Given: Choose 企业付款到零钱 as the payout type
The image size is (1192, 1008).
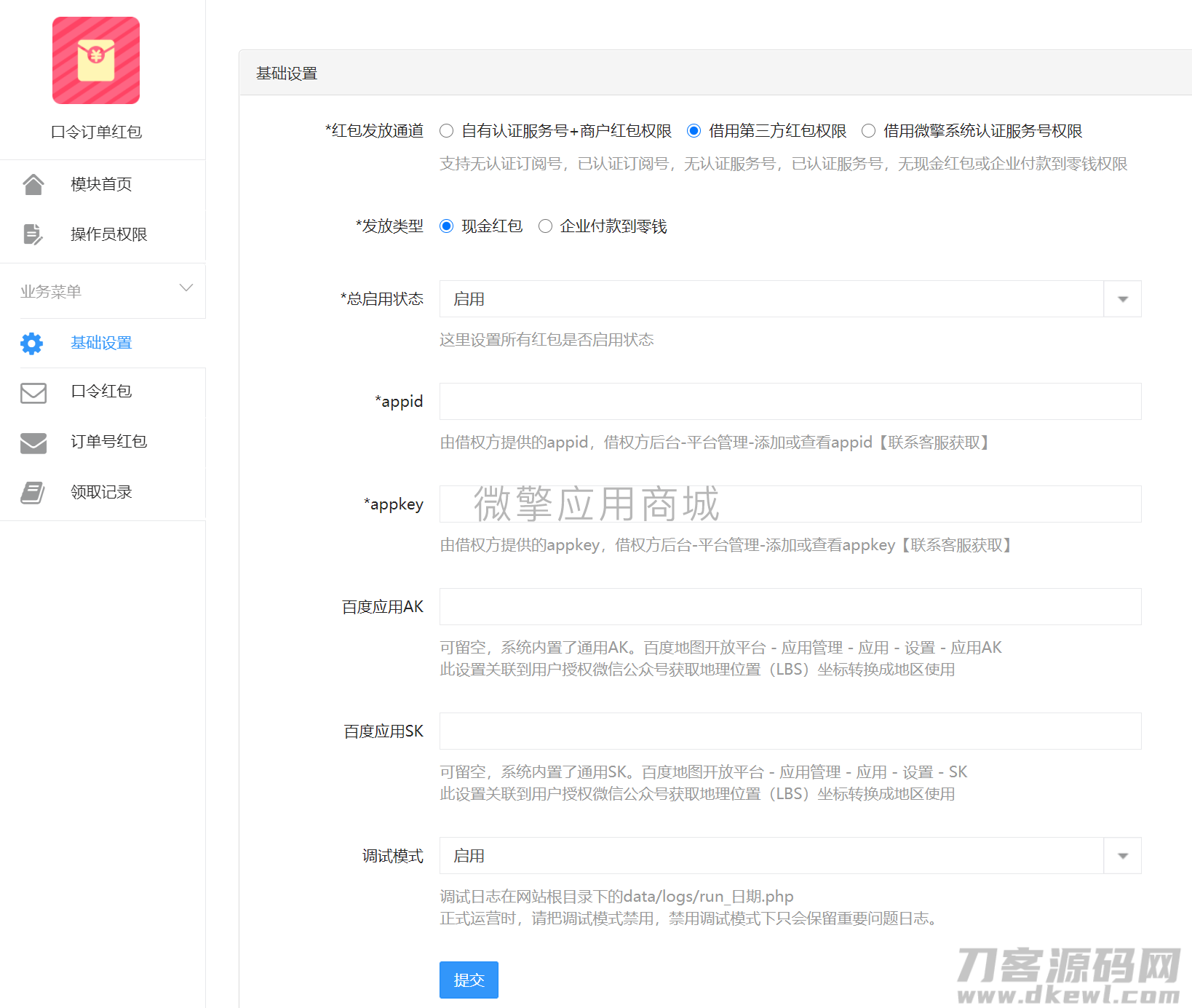Looking at the screenshot, I should pyautogui.click(x=545, y=226).
